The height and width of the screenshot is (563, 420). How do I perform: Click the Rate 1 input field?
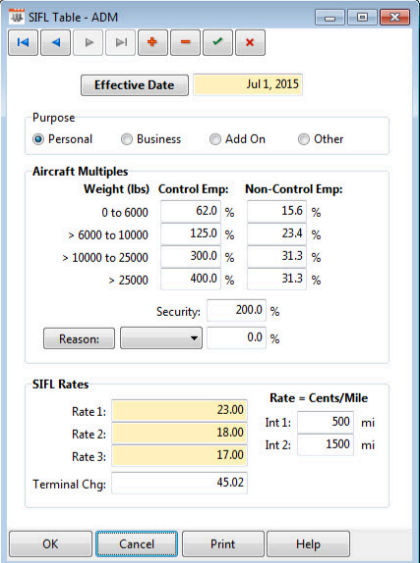pos(179,410)
